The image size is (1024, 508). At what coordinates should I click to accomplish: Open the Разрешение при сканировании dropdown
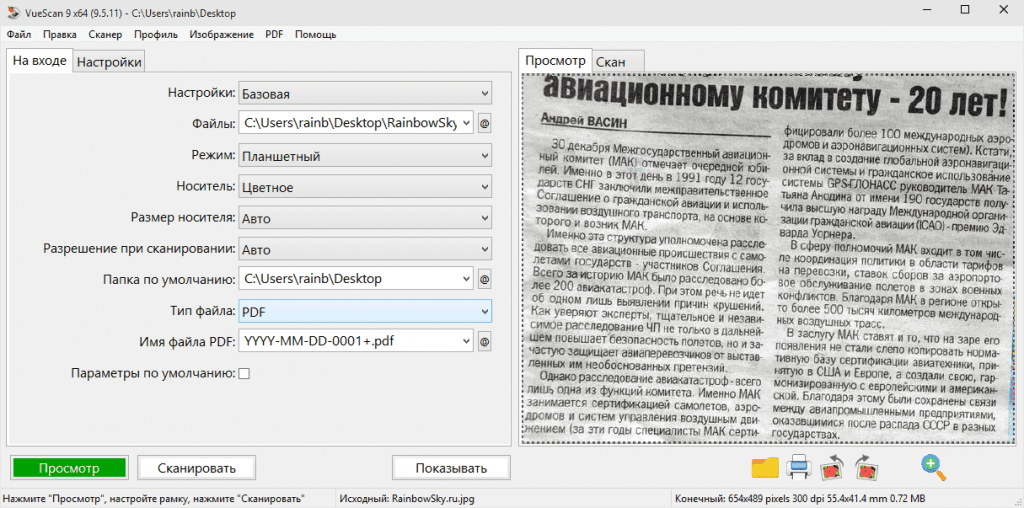[x=365, y=249]
